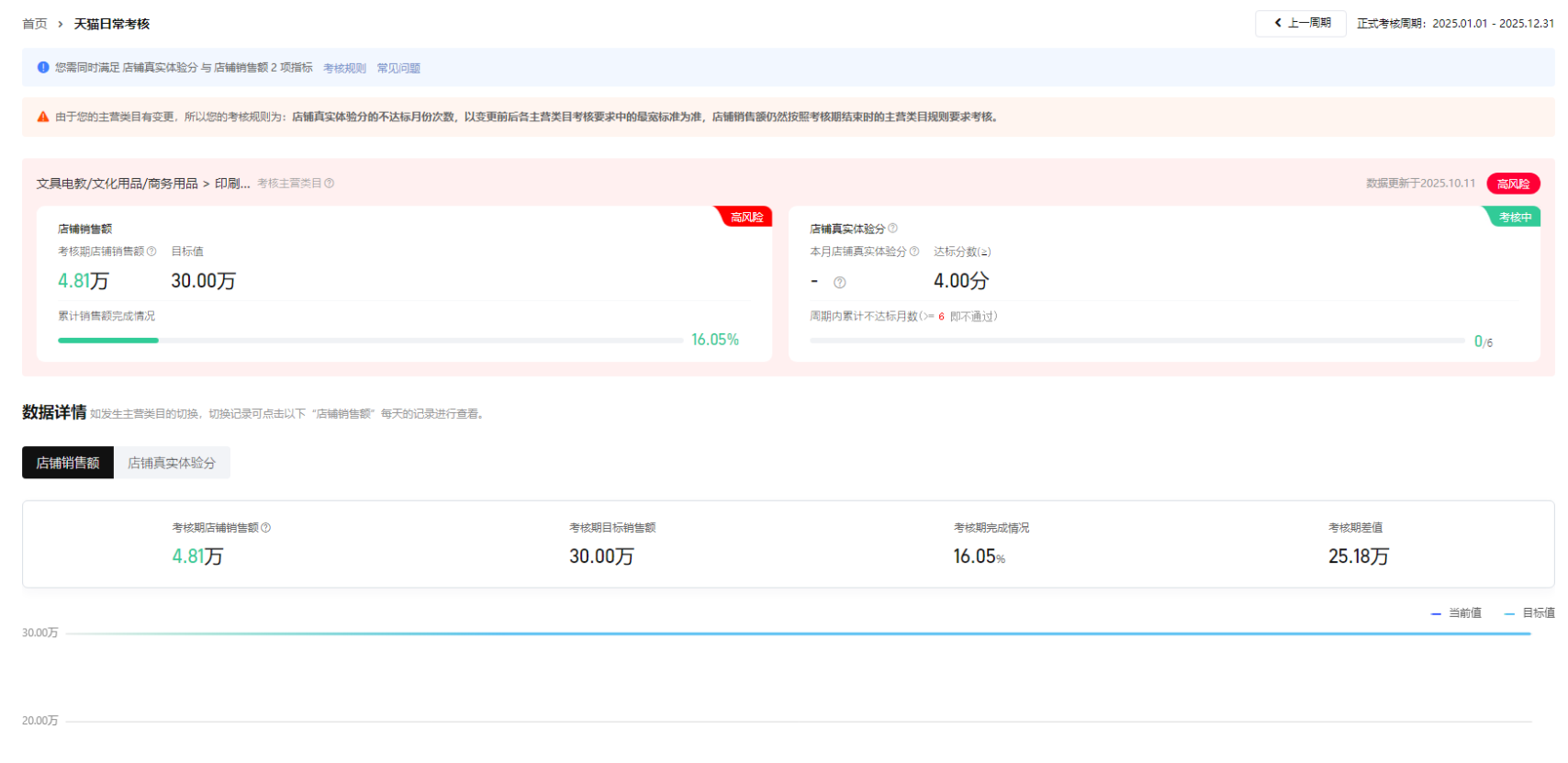Click the 16.05% sales progress bar
The width and height of the screenshot is (1568, 763).
tap(370, 341)
